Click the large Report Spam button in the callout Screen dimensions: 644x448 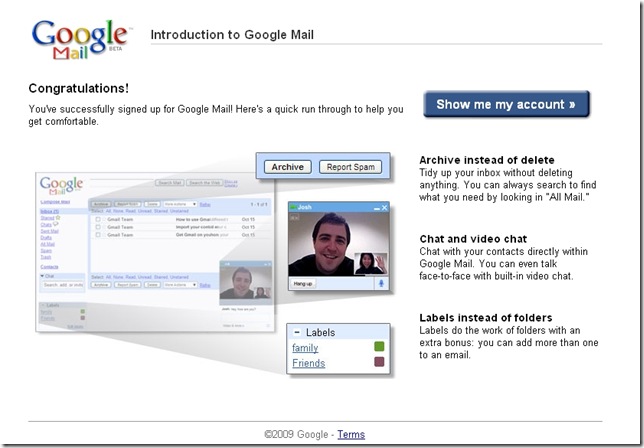pos(350,167)
